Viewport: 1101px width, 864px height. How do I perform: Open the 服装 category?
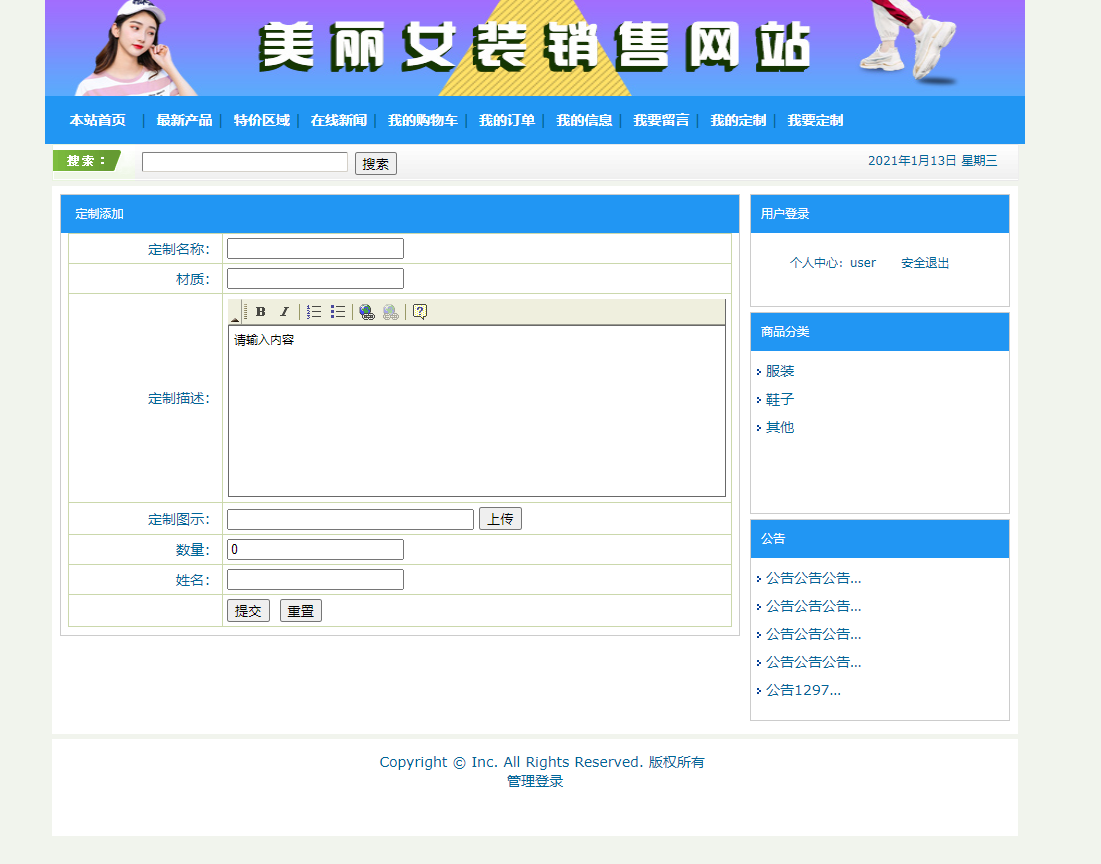pos(779,370)
